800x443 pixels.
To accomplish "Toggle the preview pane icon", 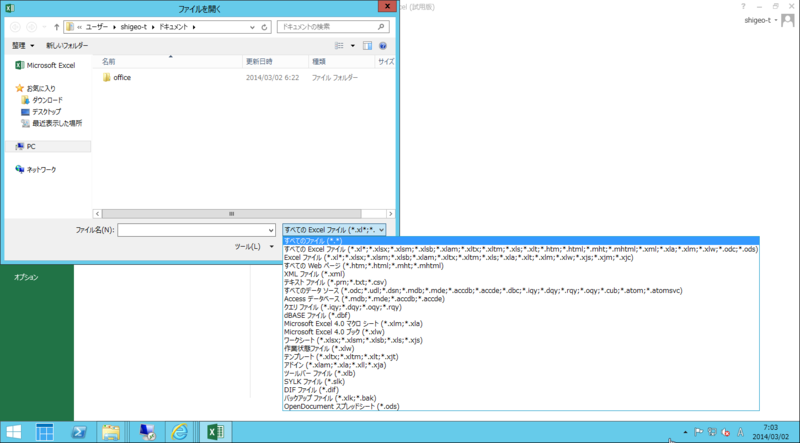I will 367,45.
